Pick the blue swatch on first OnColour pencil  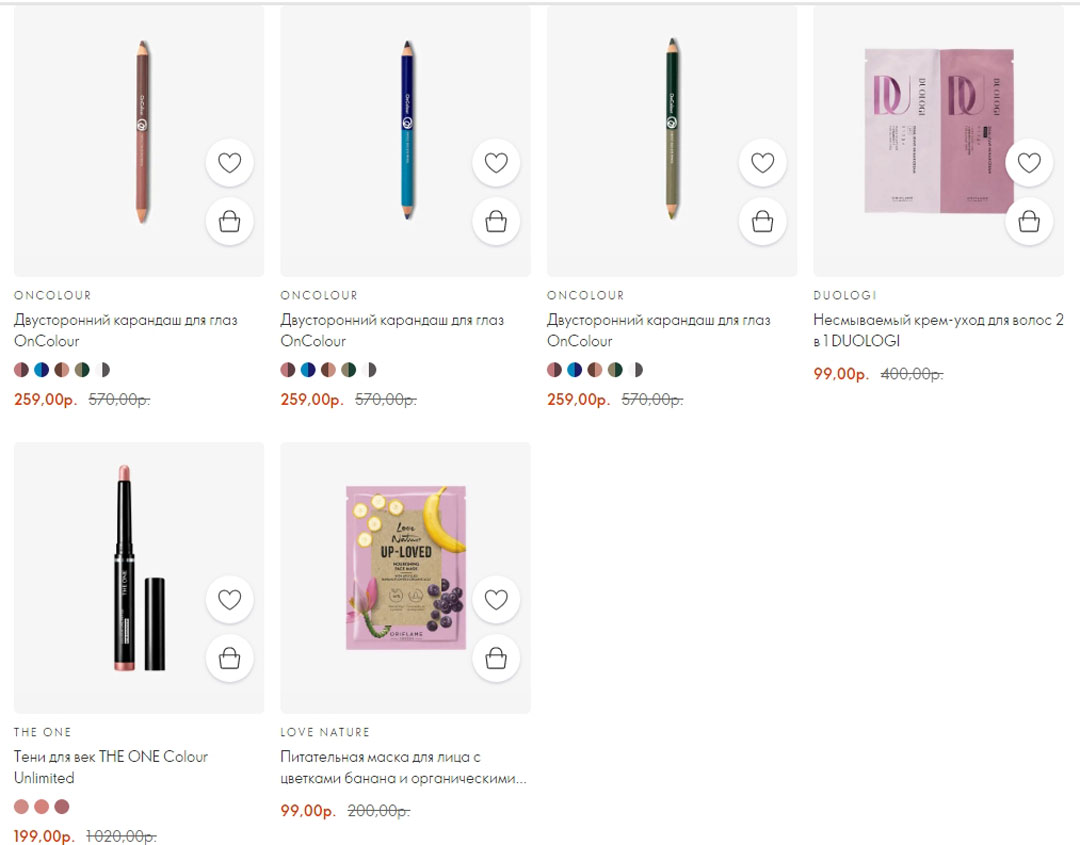(41, 370)
